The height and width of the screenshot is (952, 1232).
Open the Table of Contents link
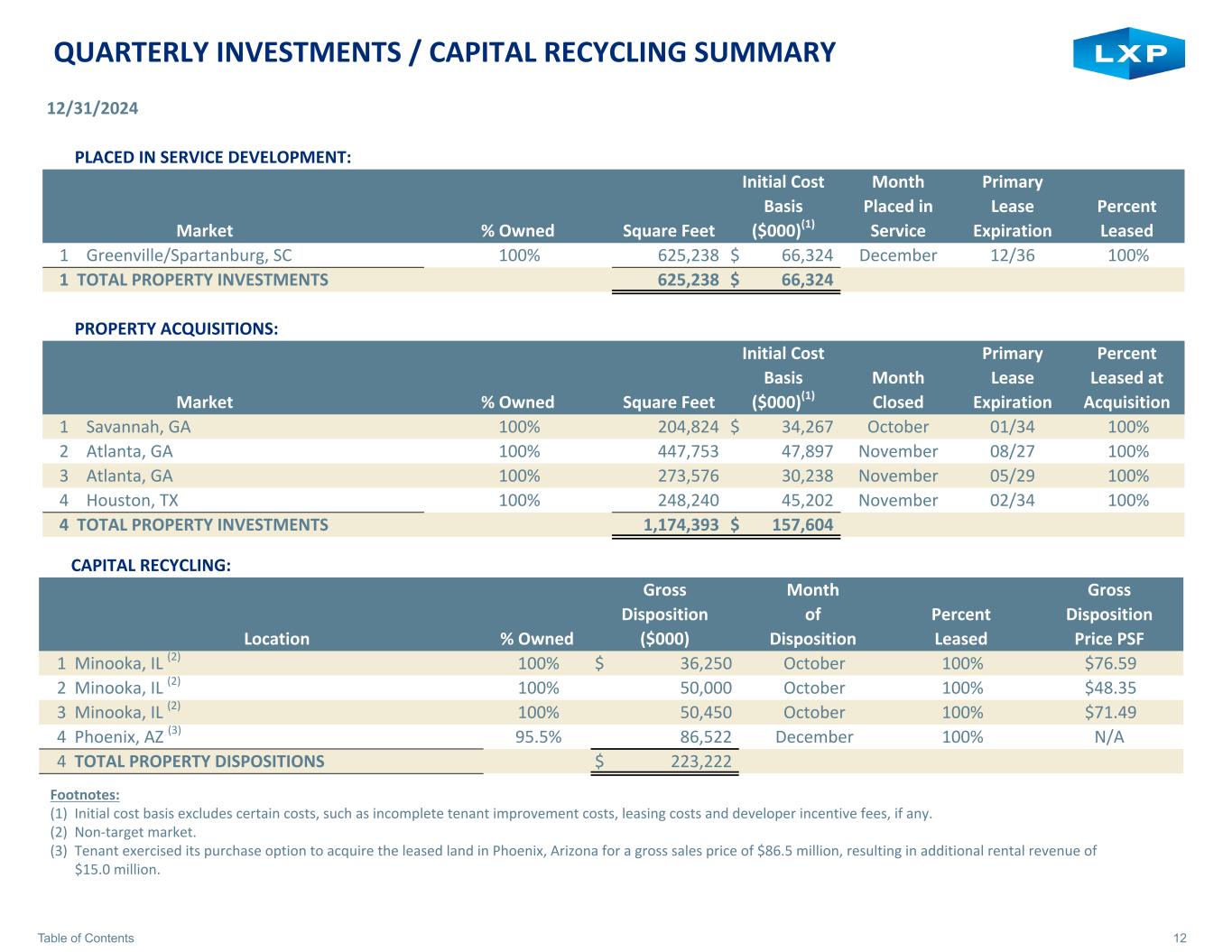[86, 938]
